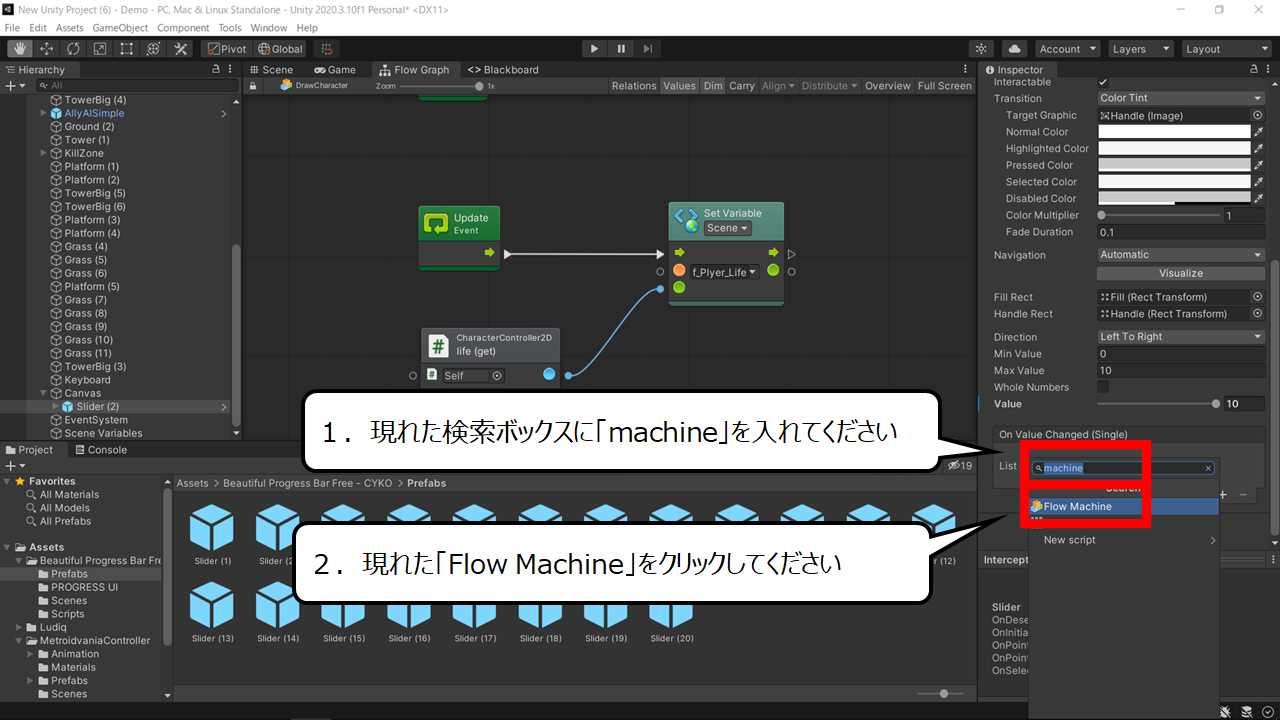Select the Scale tool
Image resolution: width=1280 pixels, height=720 pixels.
point(100,48)
